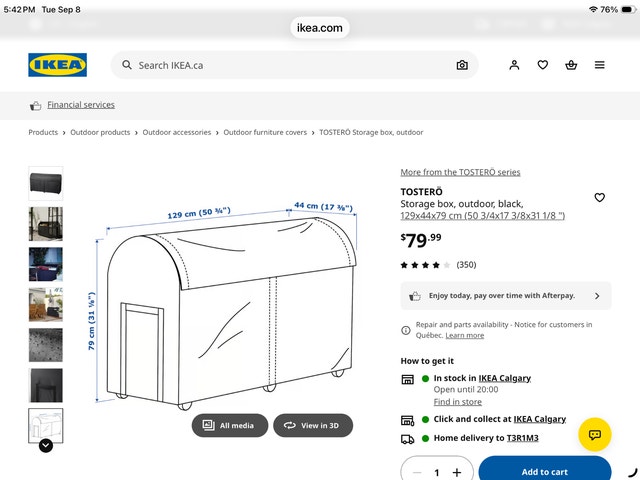The image size is (640, 480).
Task: Select the dimensions drawing thumbnail
Action: [x=46, y=426]
